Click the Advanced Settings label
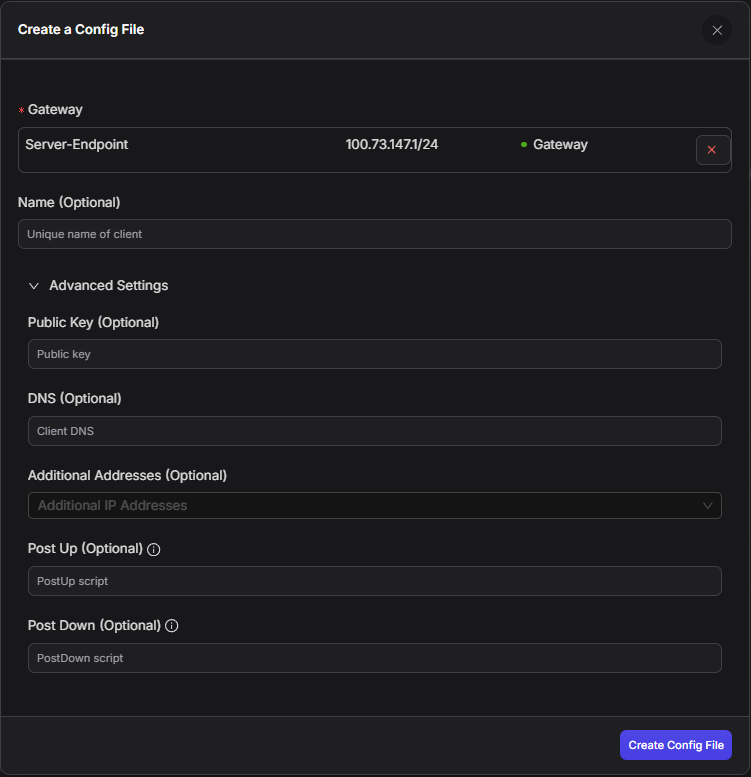751x777 pixels. coord(108,286)
